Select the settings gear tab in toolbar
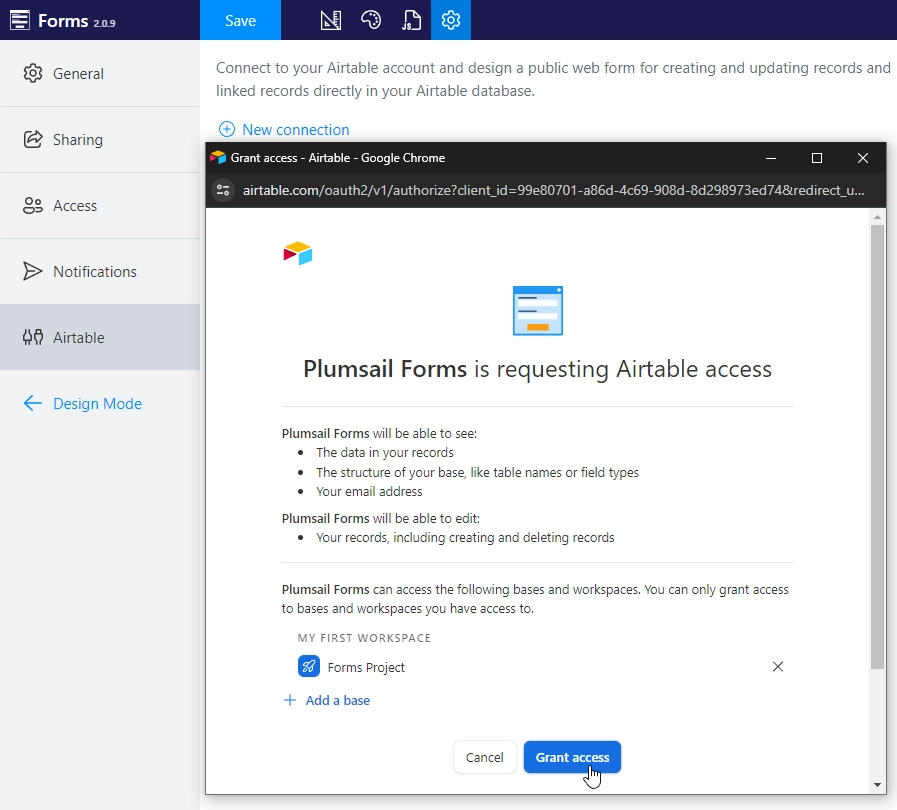The width and height of the screenshot is (897, 810). pos(451,20)
